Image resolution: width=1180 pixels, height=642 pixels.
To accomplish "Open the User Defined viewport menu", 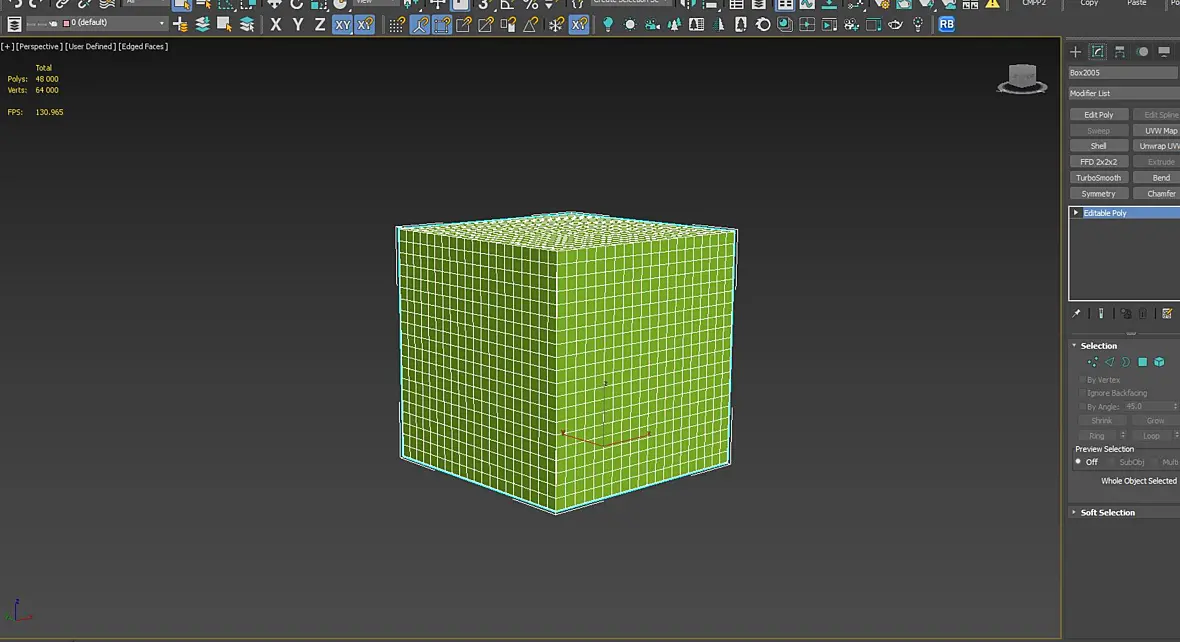I will [90, 47].
